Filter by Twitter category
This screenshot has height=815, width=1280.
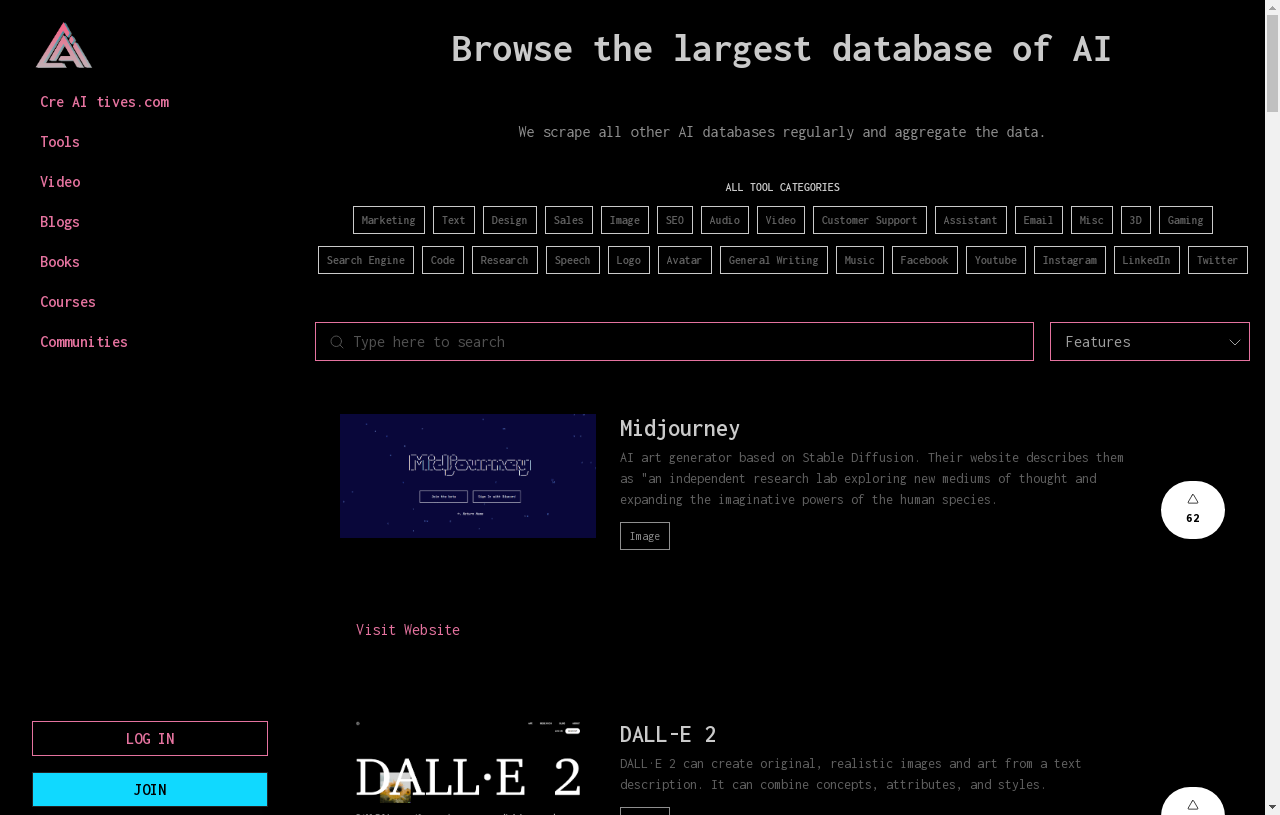pyautogui.click(x=1218, y=260)
